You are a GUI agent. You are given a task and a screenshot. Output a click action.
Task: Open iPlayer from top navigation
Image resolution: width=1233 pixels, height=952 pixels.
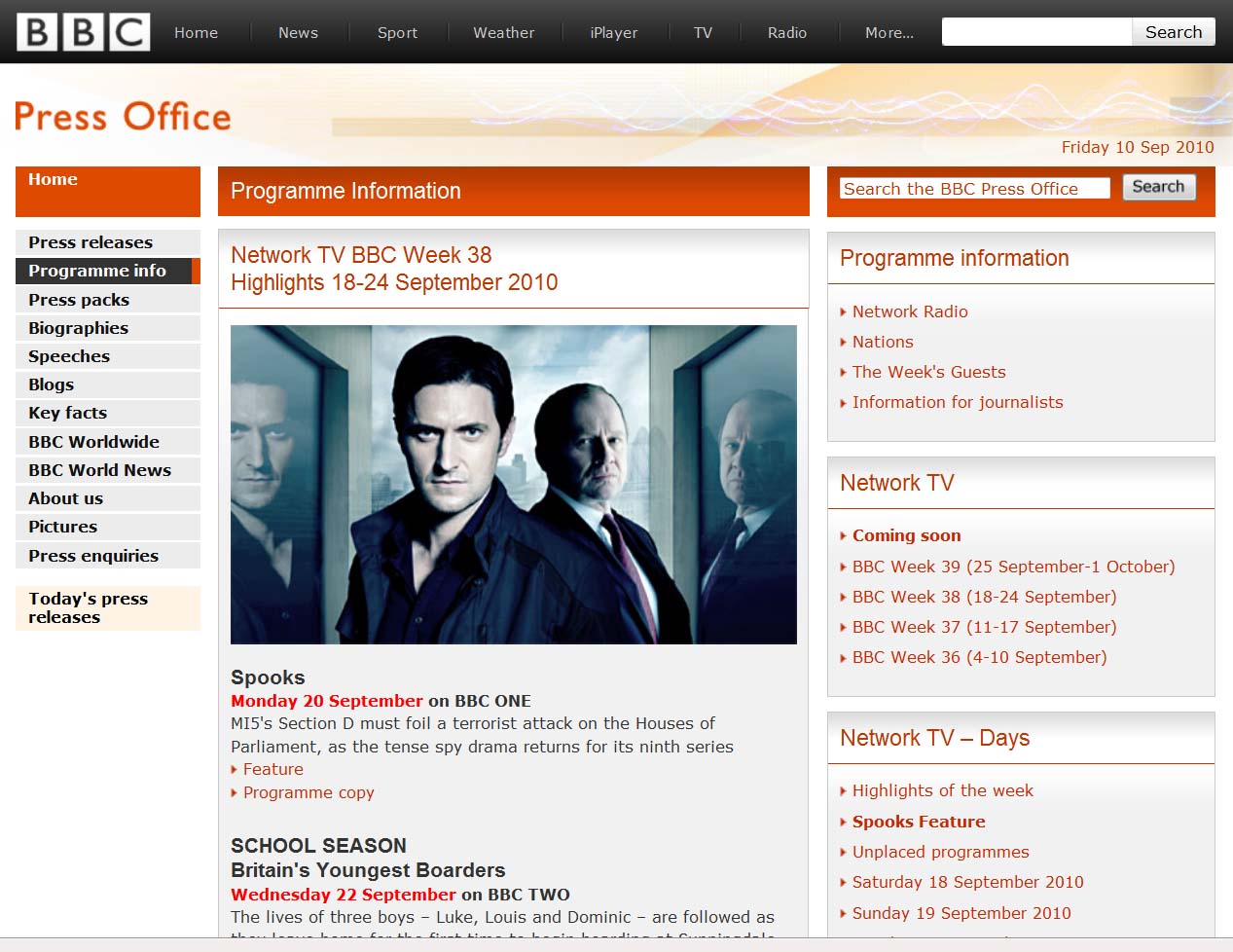click(x=613, y=32)
